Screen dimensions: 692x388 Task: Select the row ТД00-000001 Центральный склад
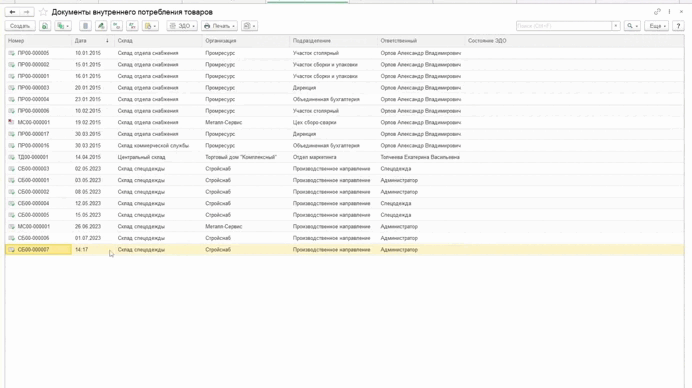point(344,157)
